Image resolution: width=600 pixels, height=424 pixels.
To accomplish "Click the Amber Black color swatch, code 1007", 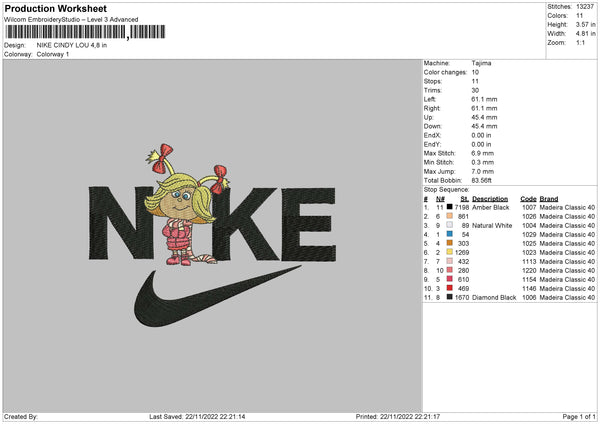I will pos(450,207).
